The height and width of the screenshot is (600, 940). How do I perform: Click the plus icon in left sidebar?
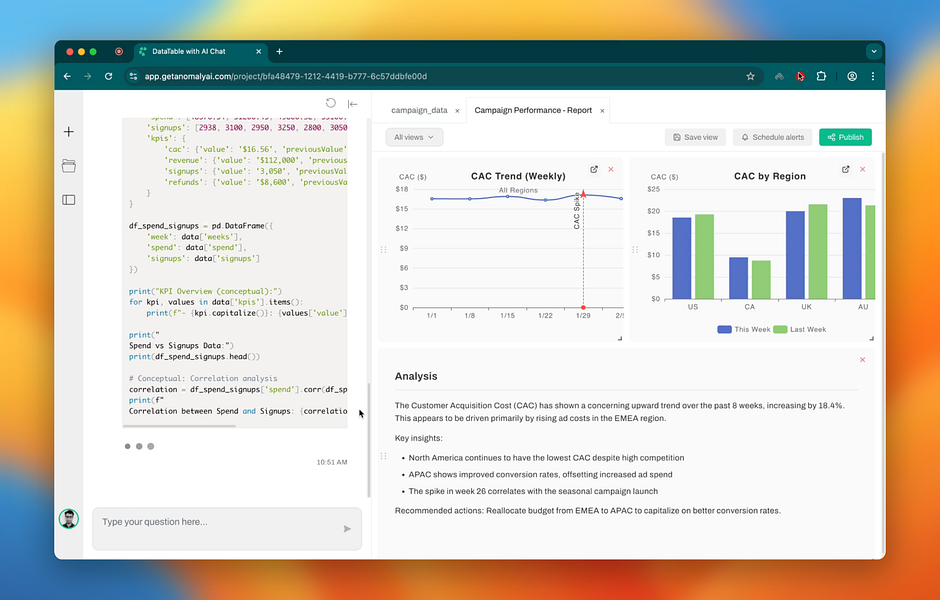pyautogui.click(x=69, y=132)
